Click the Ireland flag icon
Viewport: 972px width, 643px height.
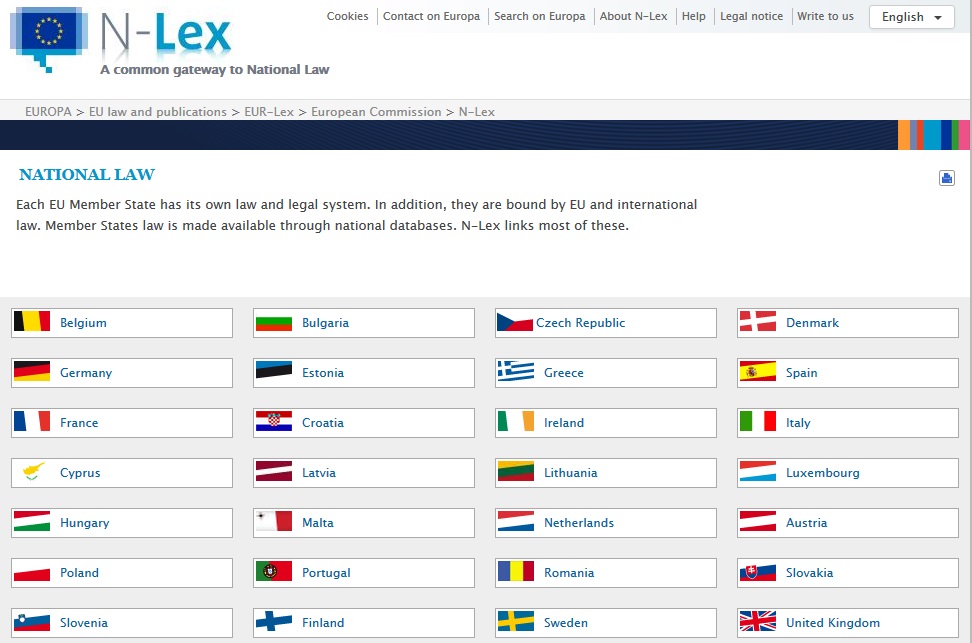pyautogui.click(x=515, y=422)
